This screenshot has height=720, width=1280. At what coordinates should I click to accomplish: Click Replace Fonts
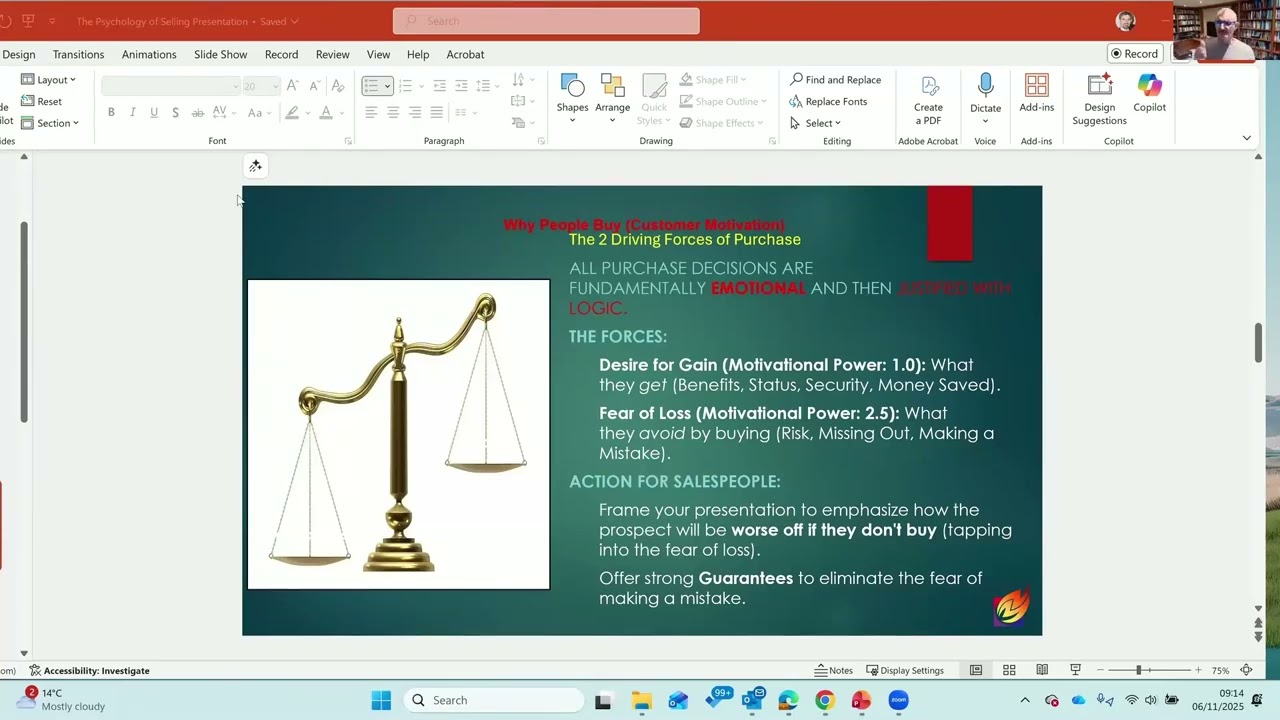point(828,101)
